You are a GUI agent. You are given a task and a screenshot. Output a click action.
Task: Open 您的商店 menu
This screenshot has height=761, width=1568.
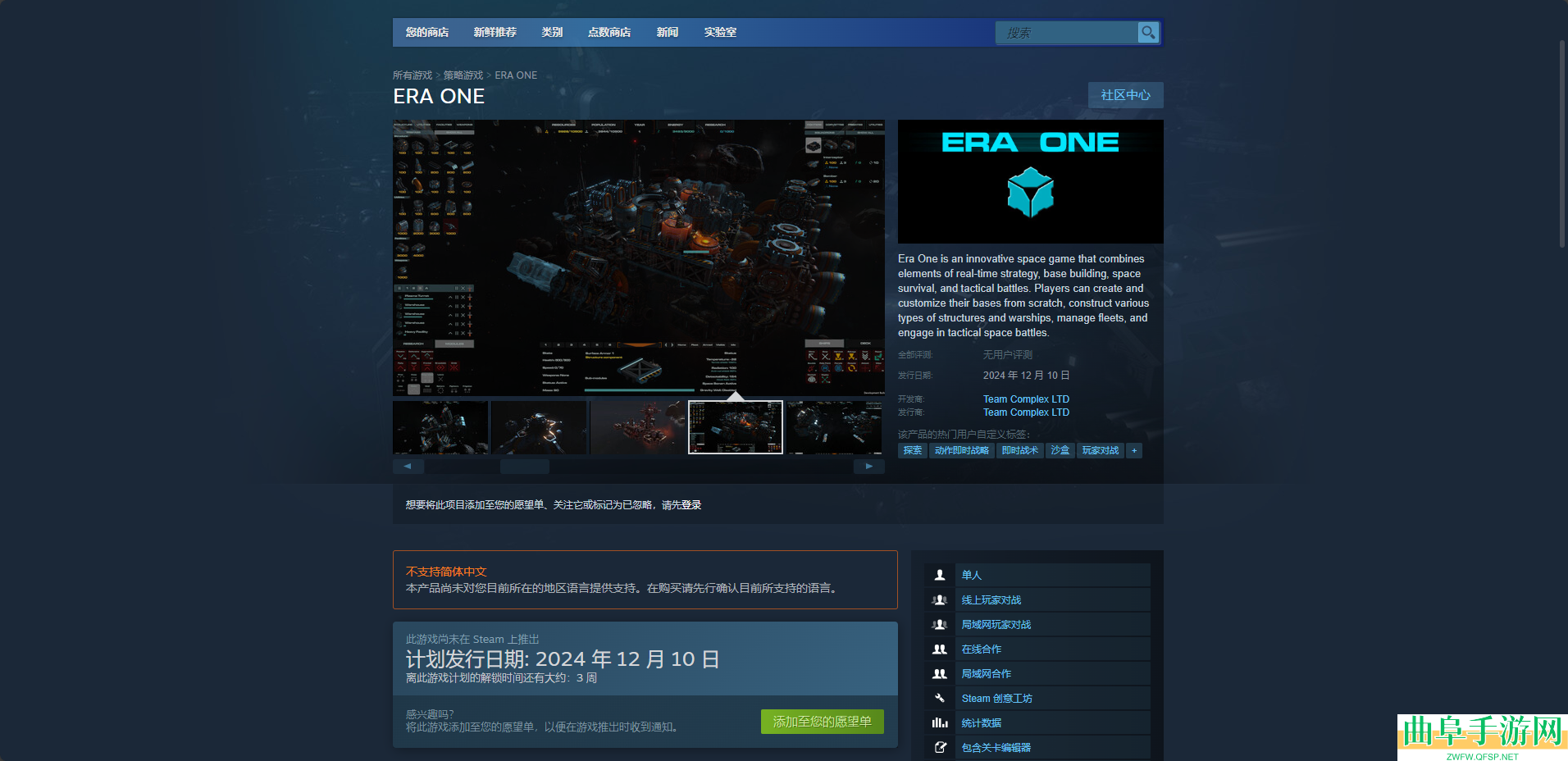click(427, 32)
